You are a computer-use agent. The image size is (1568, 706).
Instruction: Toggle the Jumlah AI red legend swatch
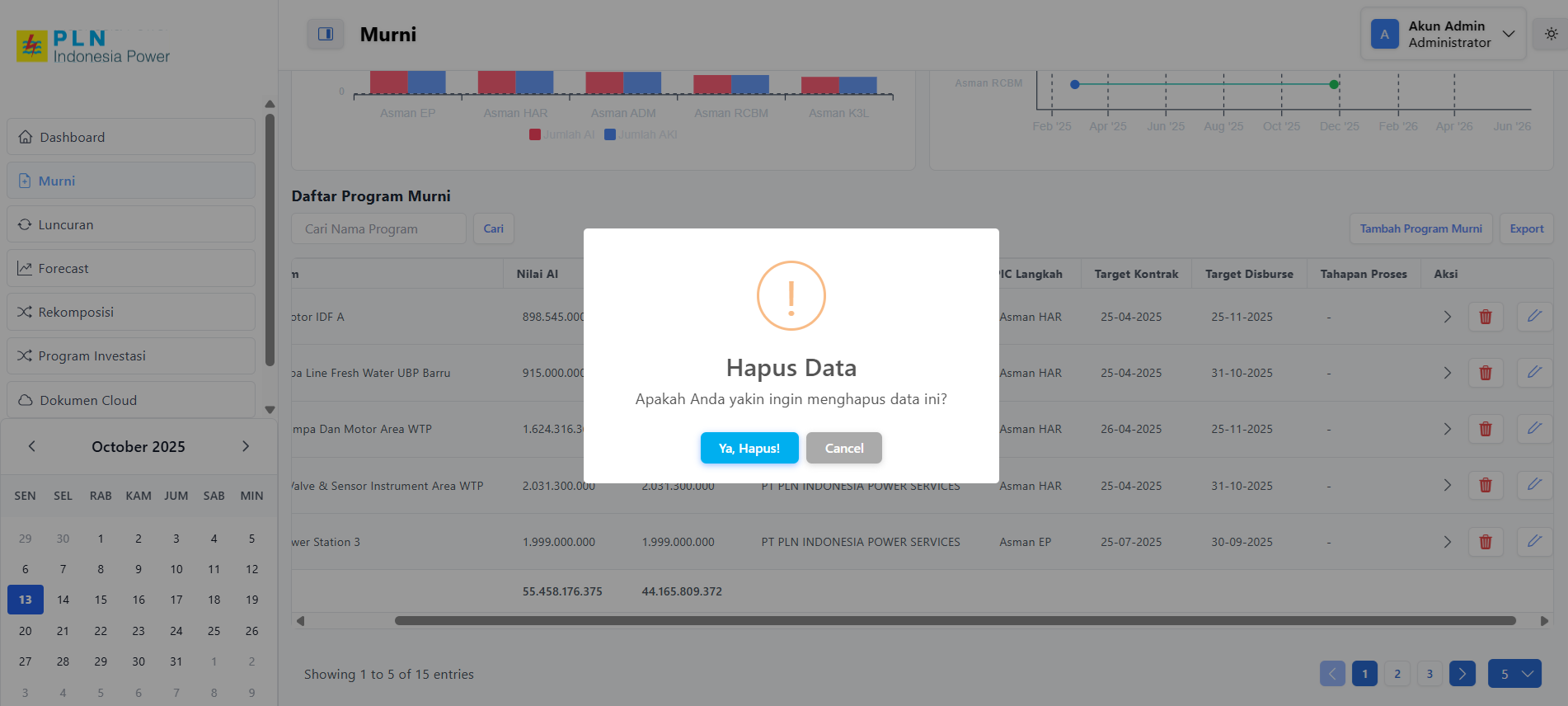coord(535,134)
